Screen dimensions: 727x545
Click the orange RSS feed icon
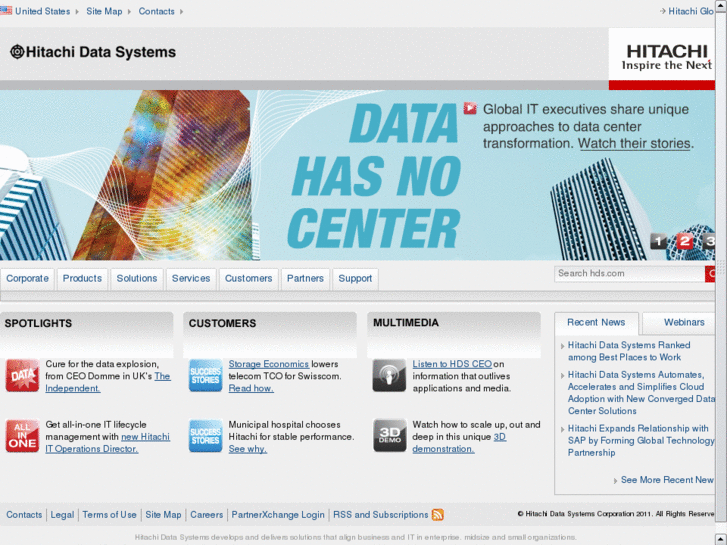pyautogui.click(x=438, y=515)
